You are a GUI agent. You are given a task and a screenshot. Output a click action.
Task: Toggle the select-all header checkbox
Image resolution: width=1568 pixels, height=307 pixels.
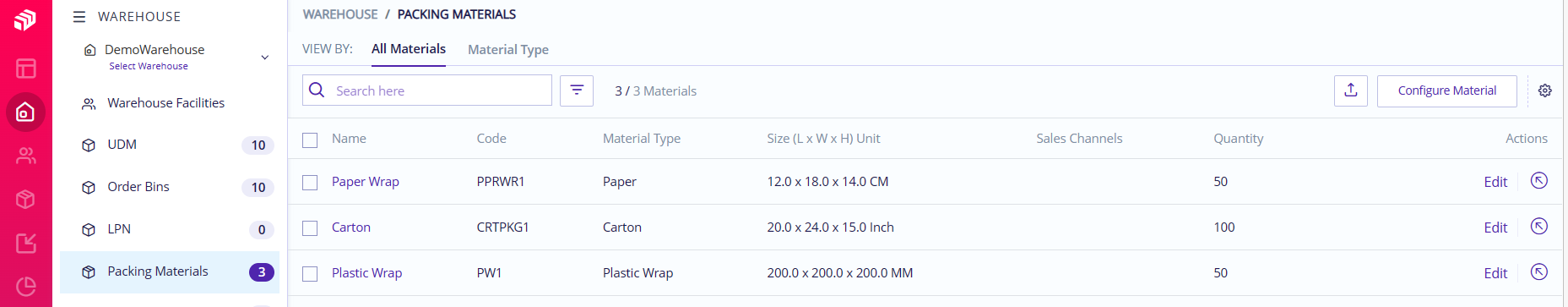click(x=310, y=140)
